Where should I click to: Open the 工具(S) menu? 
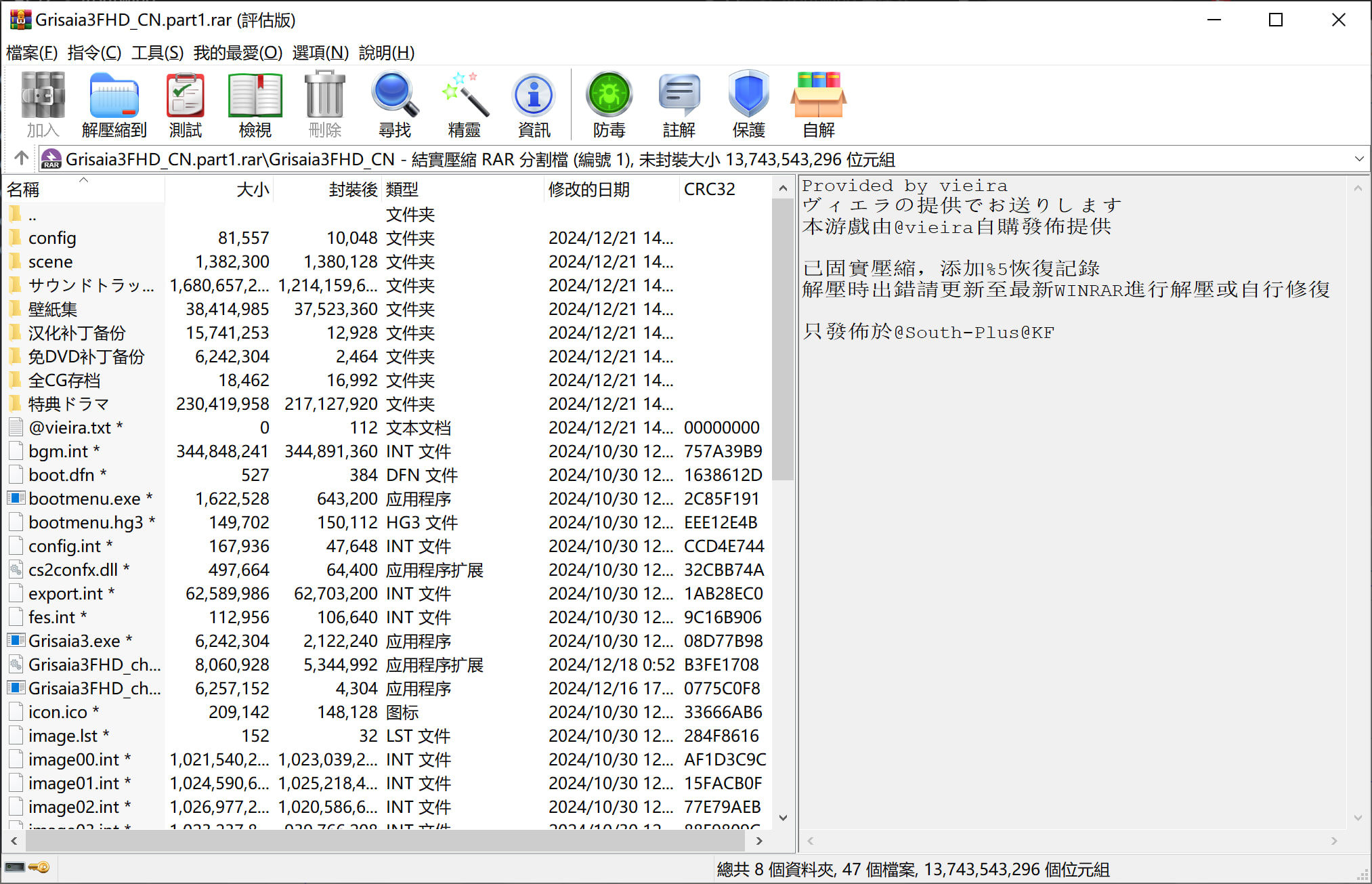157,52
